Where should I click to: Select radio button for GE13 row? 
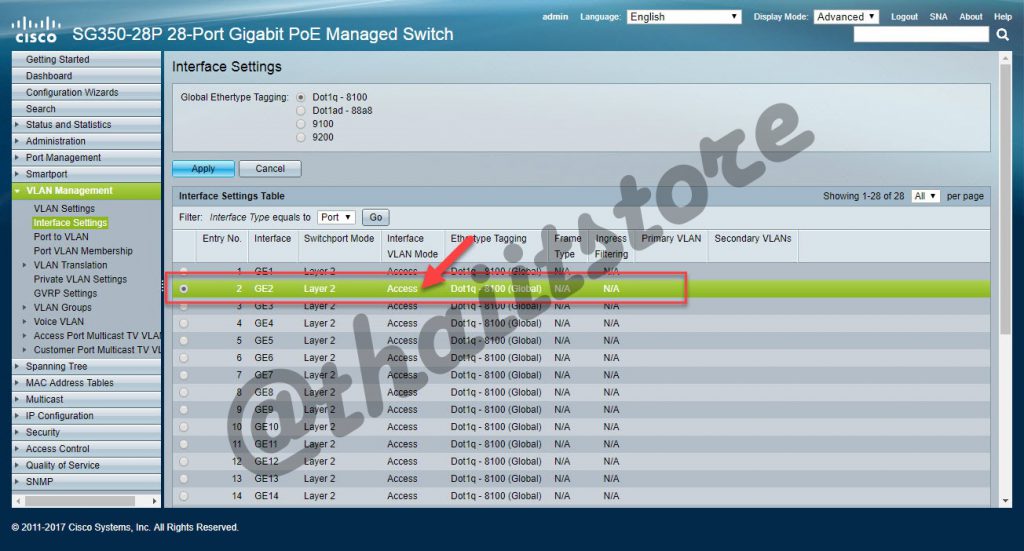click(x=184, y=479)
